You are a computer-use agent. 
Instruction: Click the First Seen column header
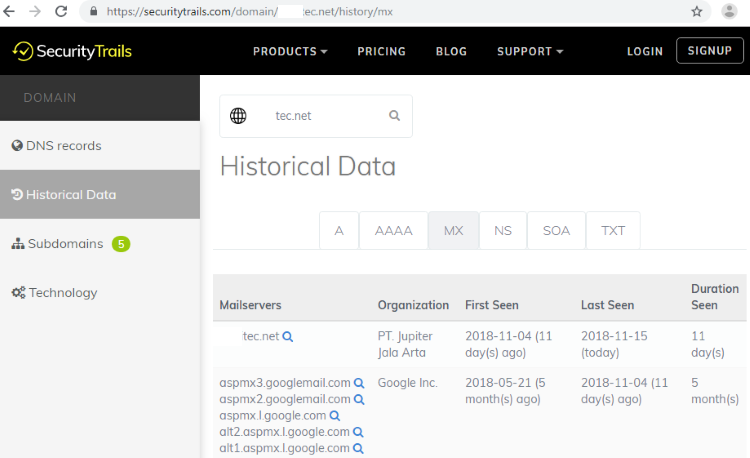492,305
